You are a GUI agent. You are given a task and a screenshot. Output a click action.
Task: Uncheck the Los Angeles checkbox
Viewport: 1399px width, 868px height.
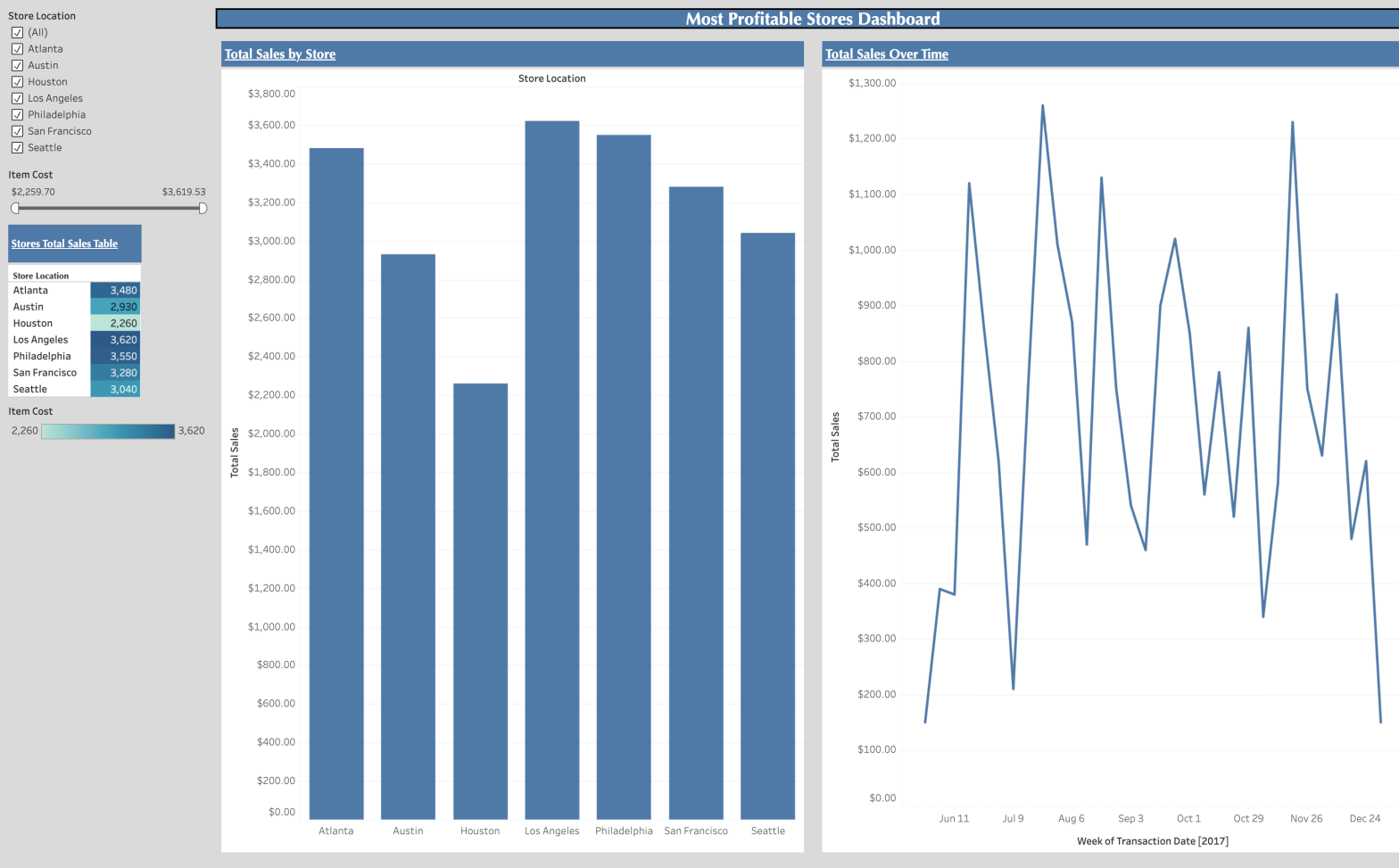coord(17,98)
